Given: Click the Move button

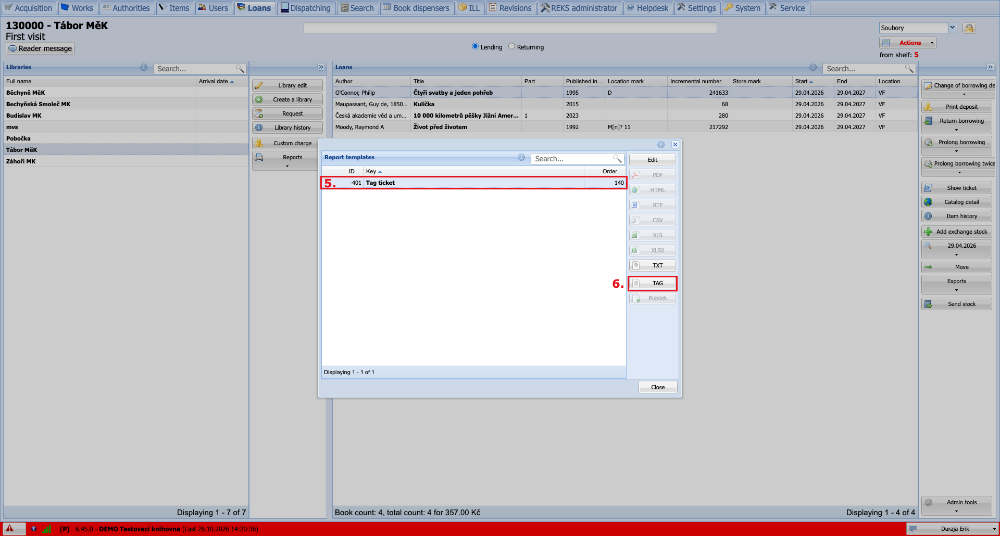Looking at the screenshot, I should (957, 267).
